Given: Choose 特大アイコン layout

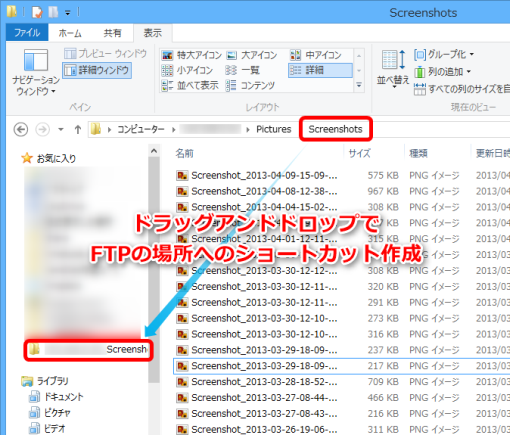Looking at the screenshot, I should 192,55.
